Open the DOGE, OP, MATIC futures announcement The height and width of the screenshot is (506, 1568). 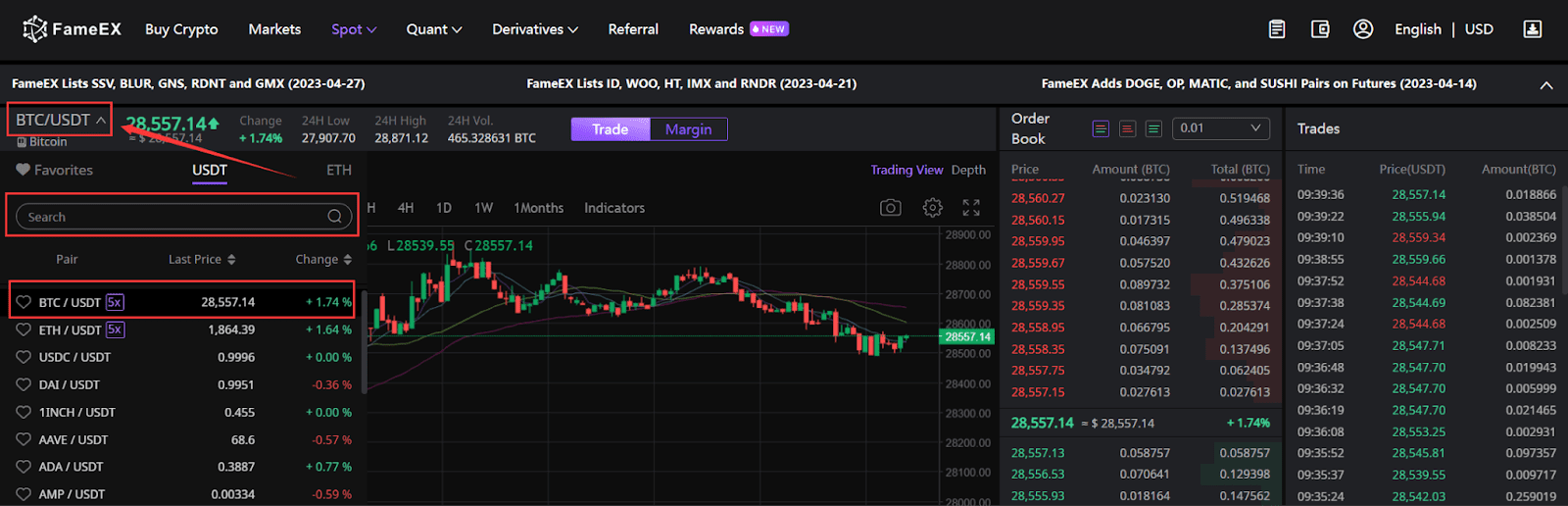click(x=1259, y=84)
